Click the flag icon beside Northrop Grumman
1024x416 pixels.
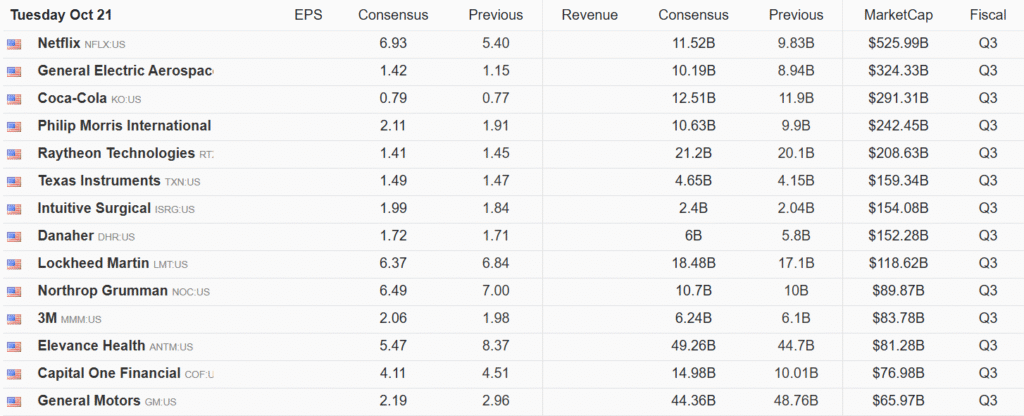(14, 292)
